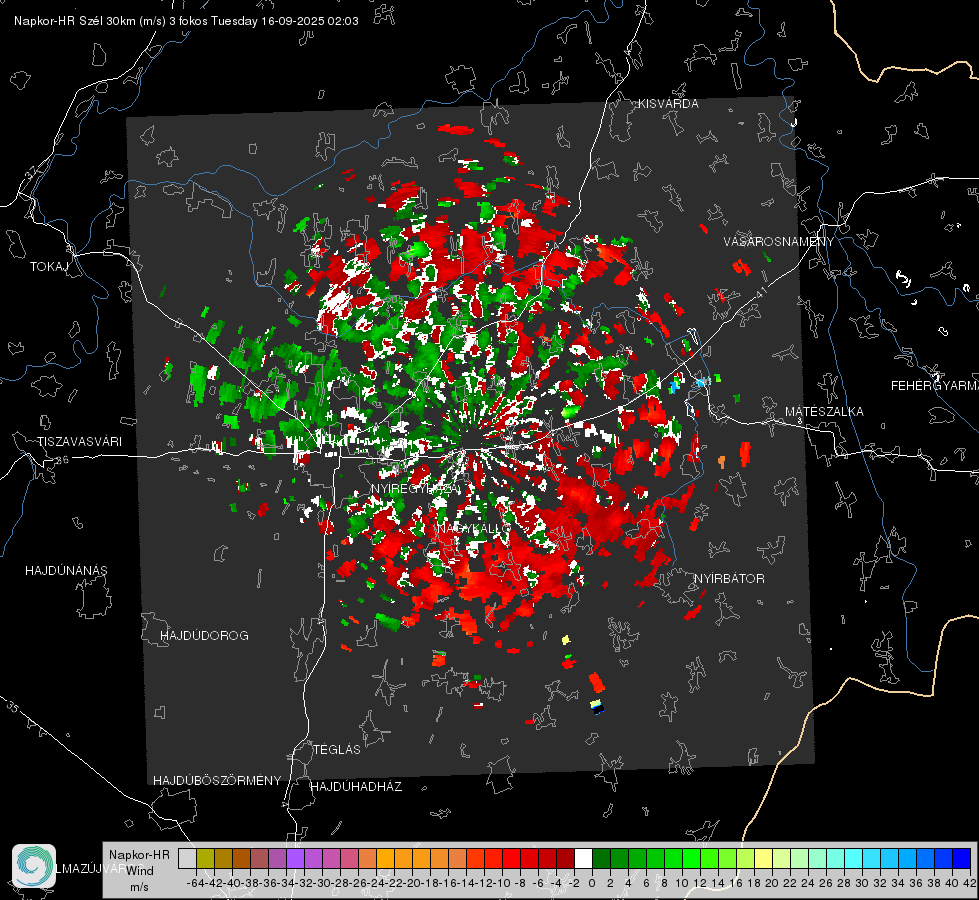This screenshot has width=979, height=900.
Task: Click the NYÍRBÁTOR town label
Action: pos(729,579)
